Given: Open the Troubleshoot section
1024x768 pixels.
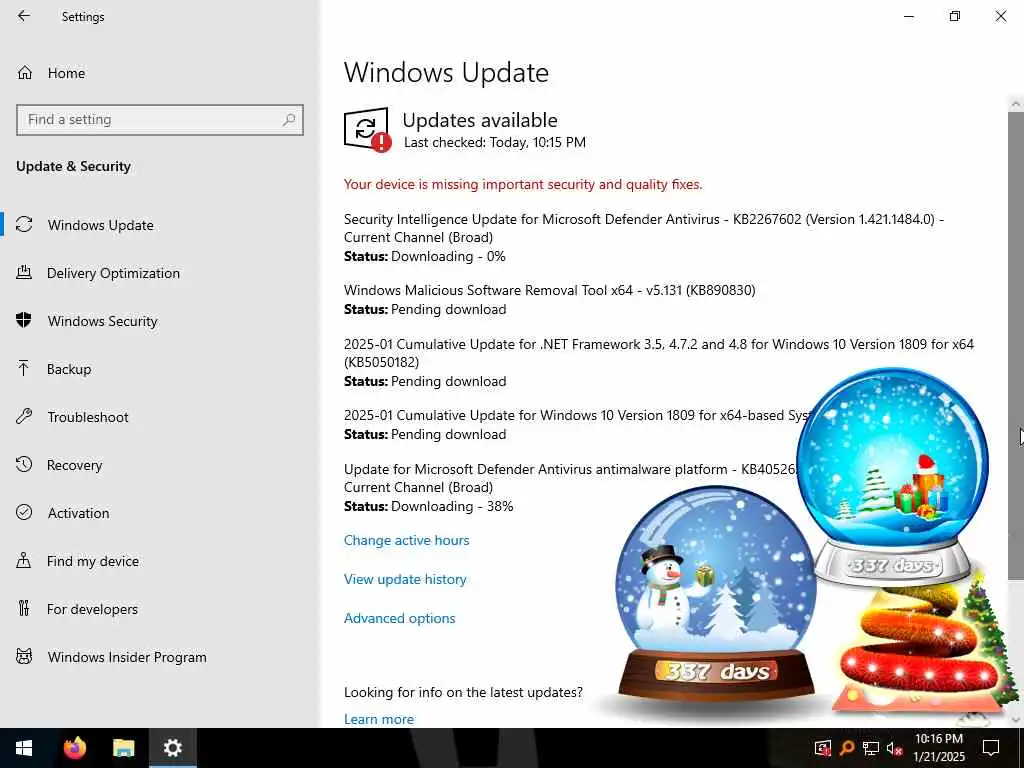Looking at the screenshot, I should click(x=160, y=417).
